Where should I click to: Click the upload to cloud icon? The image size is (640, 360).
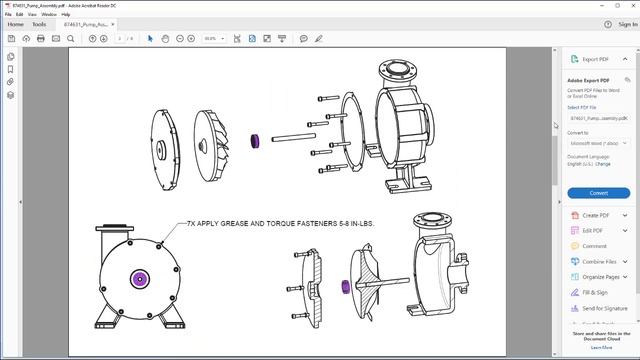pyautogui.click(x=26, y=39)
